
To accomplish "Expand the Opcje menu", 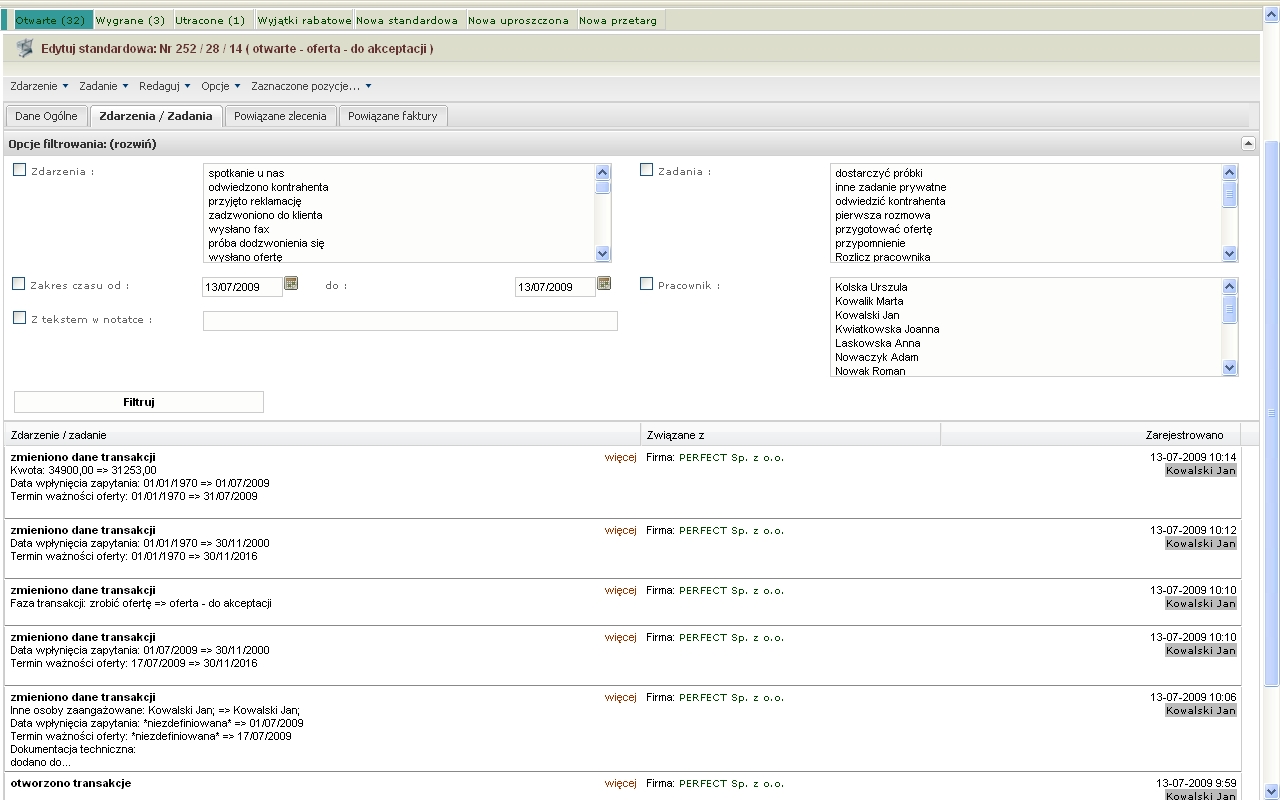I will 221,86.
